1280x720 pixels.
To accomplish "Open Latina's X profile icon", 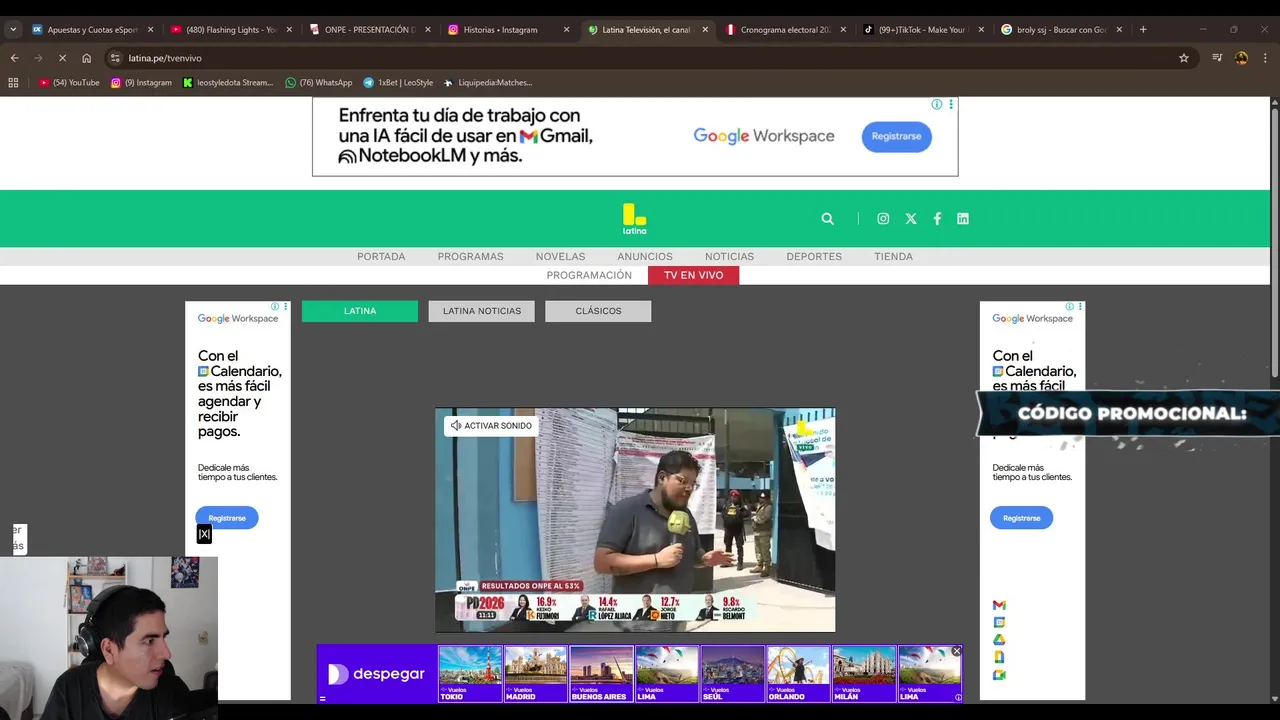I will coord(911,219).
